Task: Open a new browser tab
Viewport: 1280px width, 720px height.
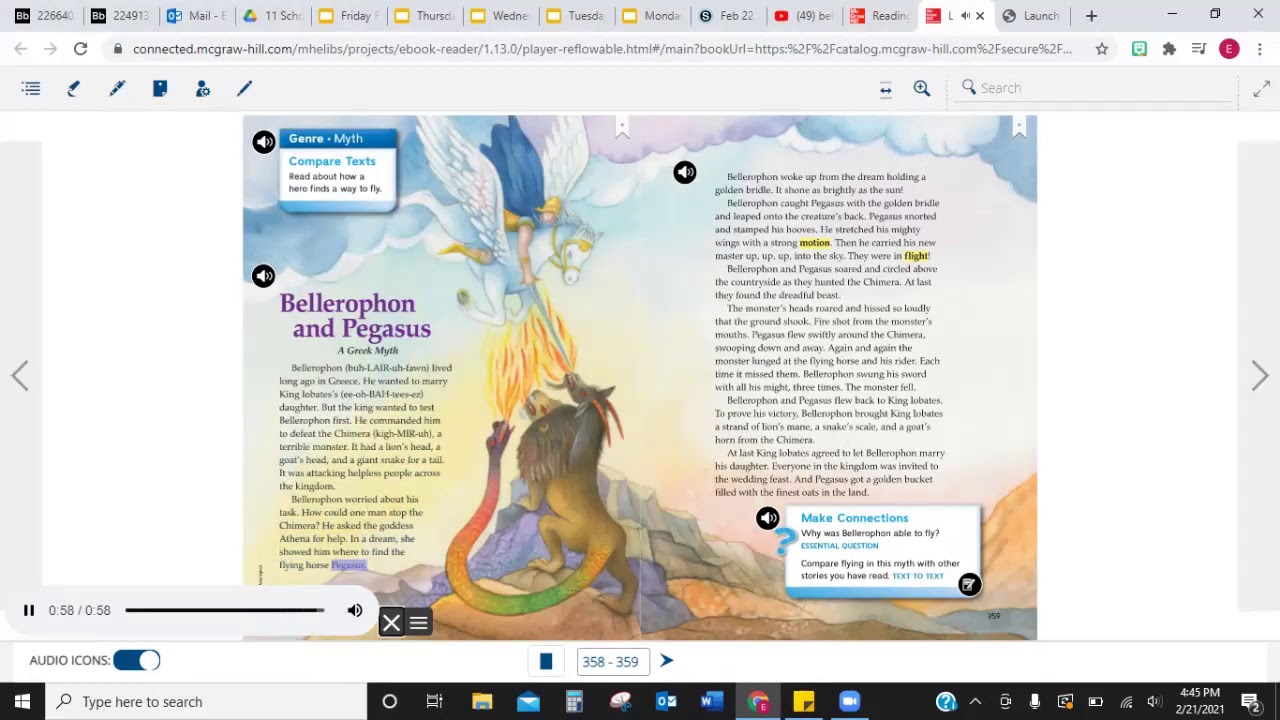Action: 1091,16
